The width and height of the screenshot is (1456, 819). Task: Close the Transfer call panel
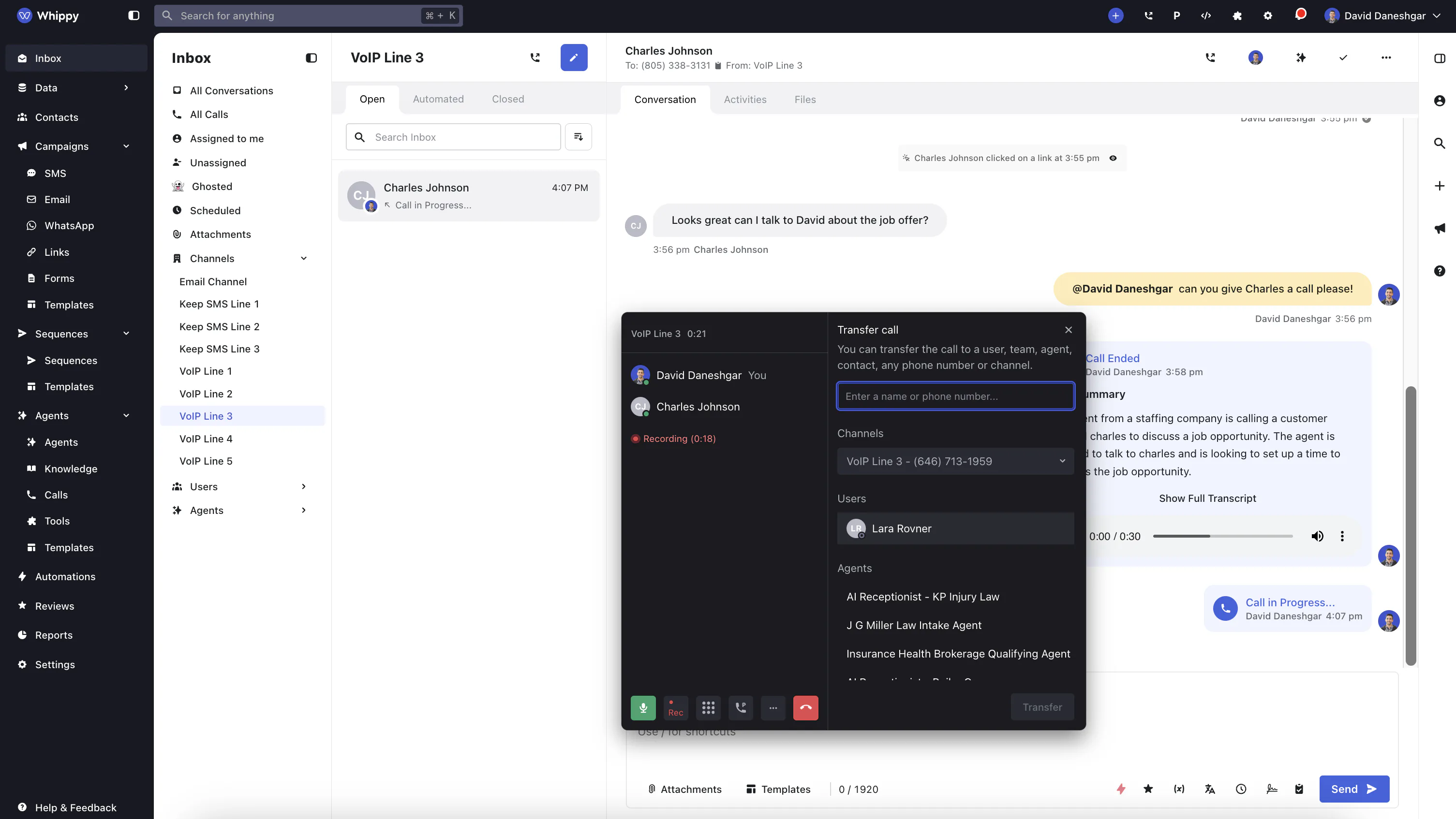[1068, 330]
